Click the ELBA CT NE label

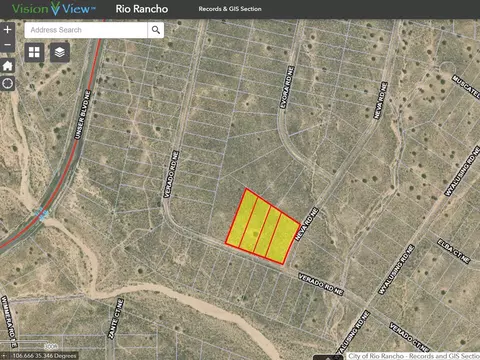[454, 251]
